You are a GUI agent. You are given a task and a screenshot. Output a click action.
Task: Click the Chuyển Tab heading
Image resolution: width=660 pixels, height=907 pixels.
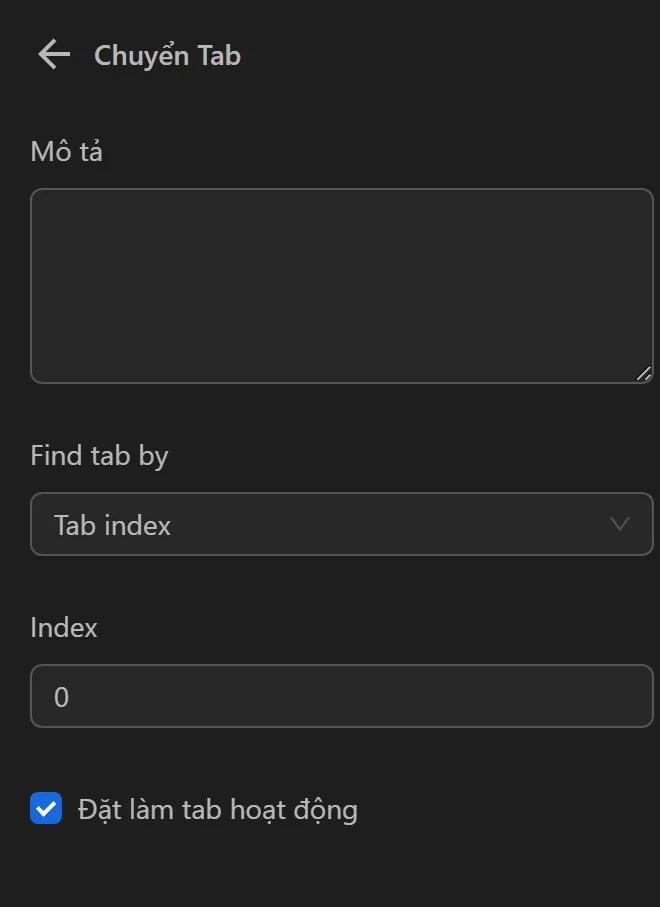[x=166, y=55]
